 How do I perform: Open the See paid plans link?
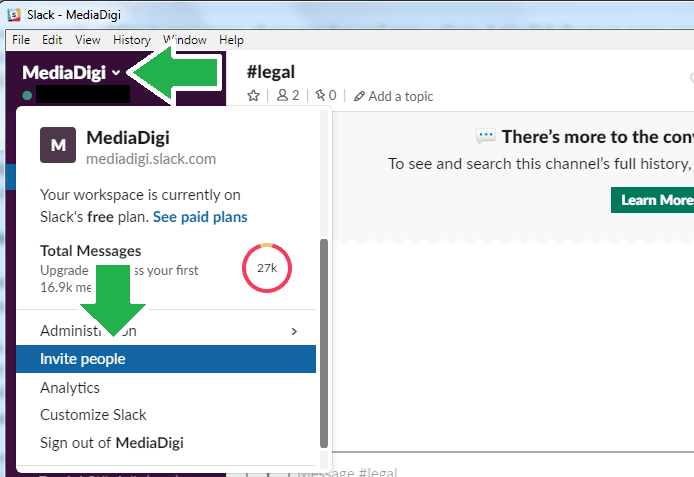tap(200, 217)
